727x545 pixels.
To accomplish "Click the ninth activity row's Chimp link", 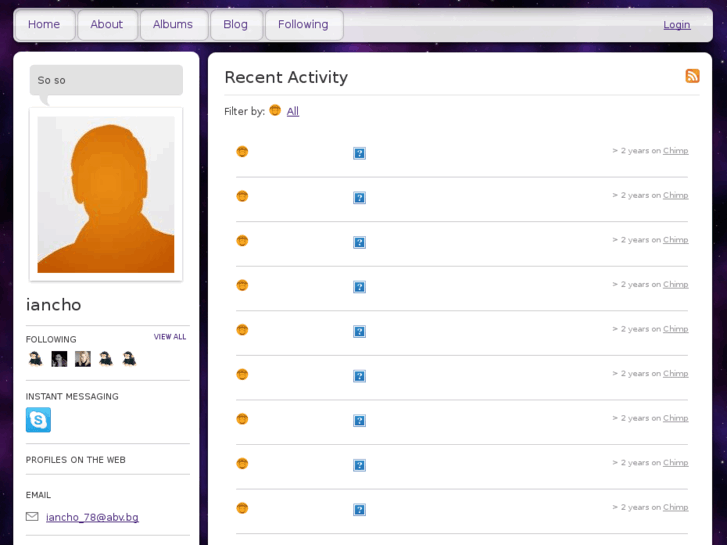I will (x=676, y=507).
